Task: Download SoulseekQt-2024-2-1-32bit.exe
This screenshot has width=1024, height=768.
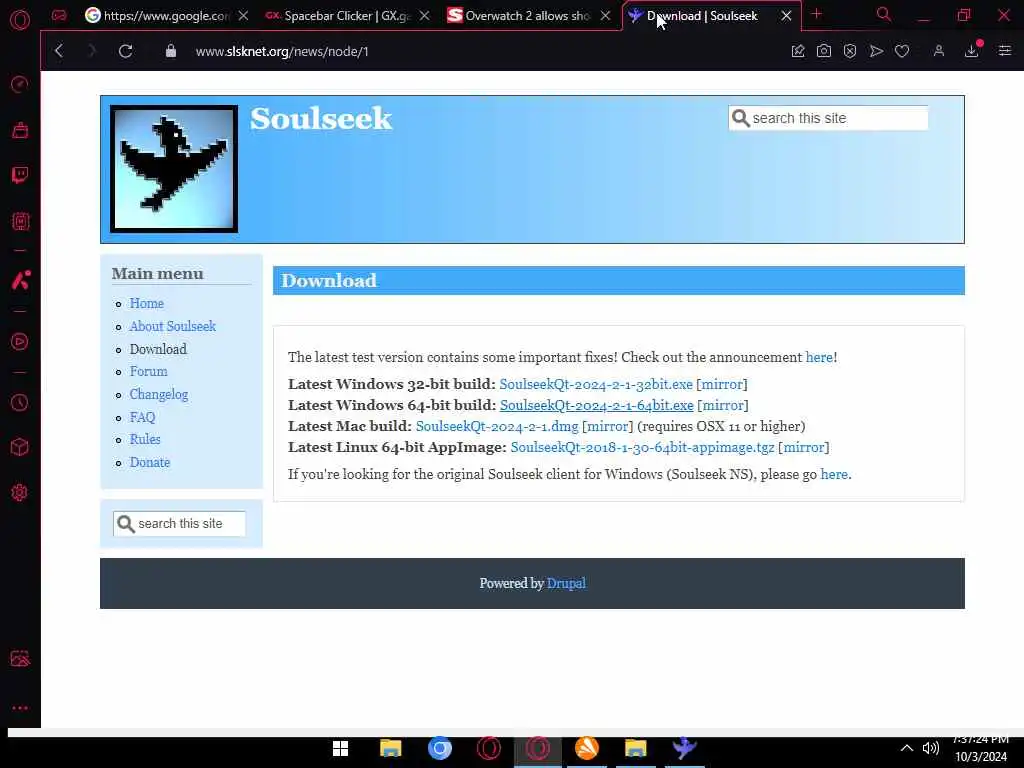Action: pyautogui.click(x=596, y=384)
